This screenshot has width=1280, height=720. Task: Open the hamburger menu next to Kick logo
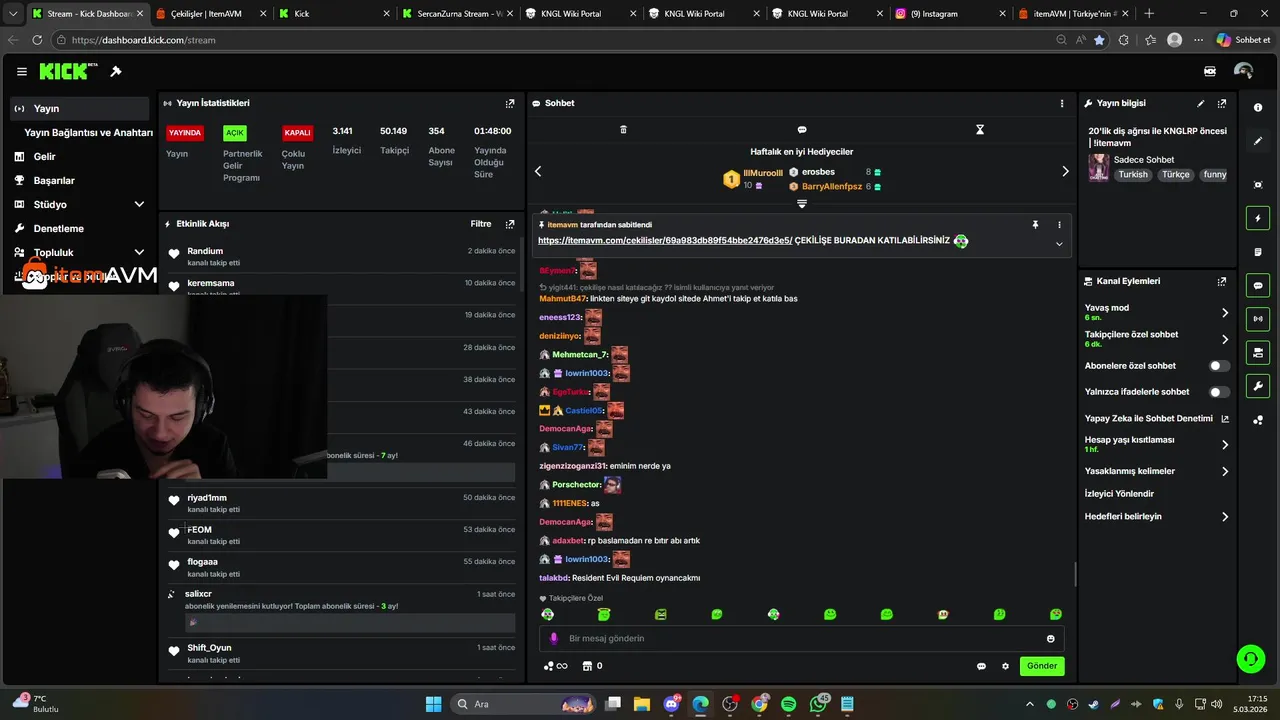[x=22, y=72]
